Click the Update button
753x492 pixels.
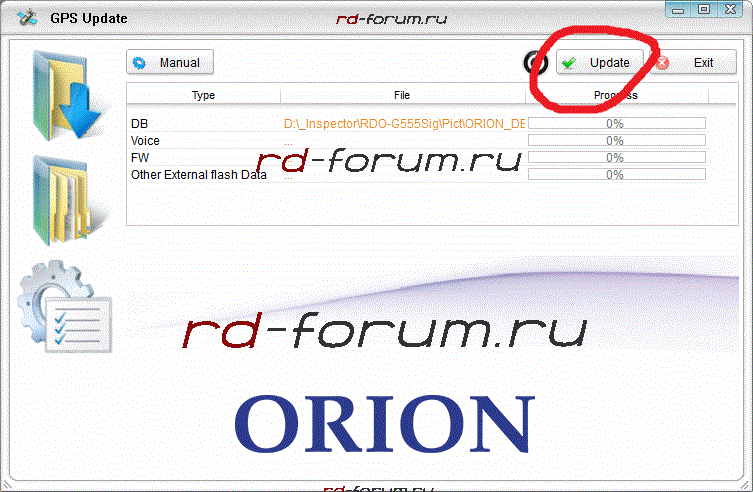(598, 62)
